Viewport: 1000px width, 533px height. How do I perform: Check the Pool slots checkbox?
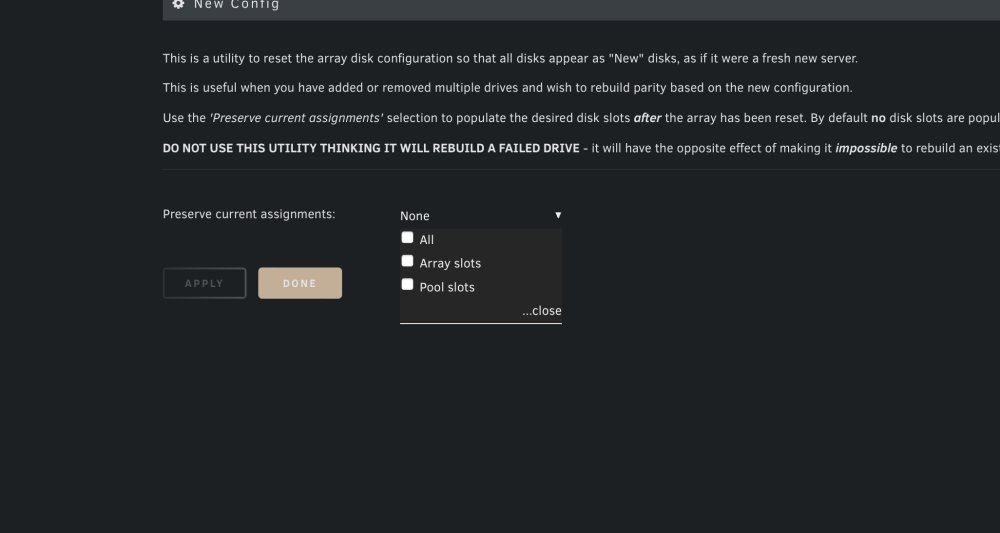[x=408, y=285]
